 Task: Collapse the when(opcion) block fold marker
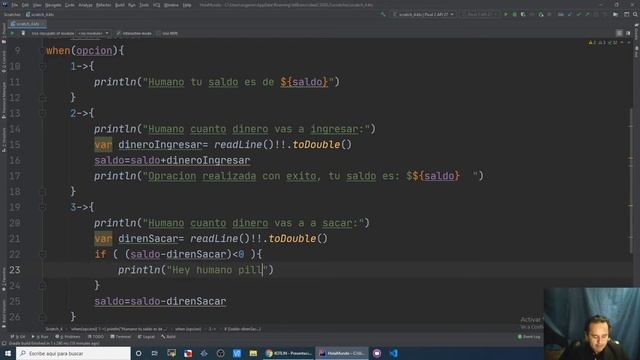[42, 51]
